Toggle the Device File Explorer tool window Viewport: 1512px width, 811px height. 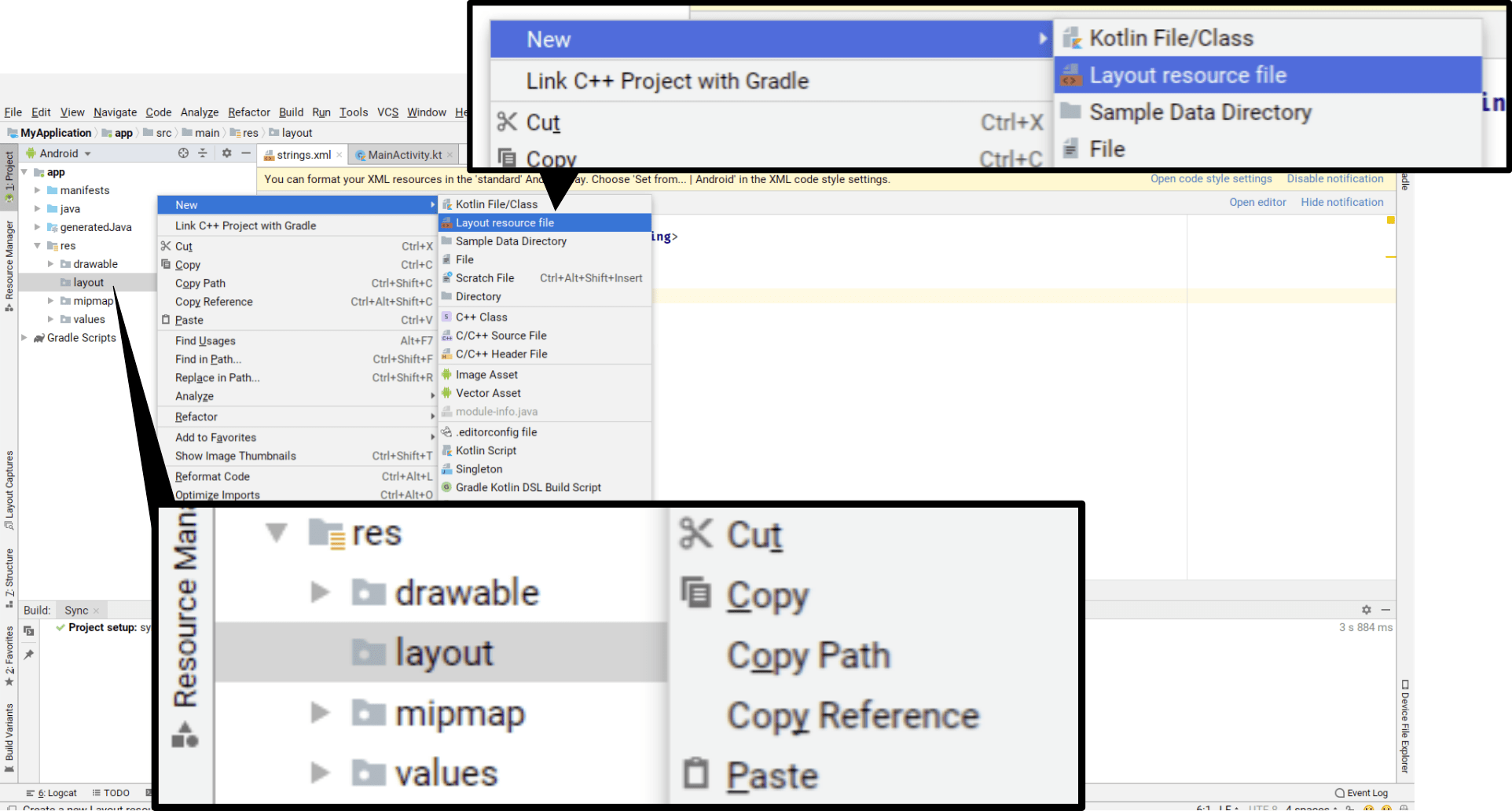1405,727
